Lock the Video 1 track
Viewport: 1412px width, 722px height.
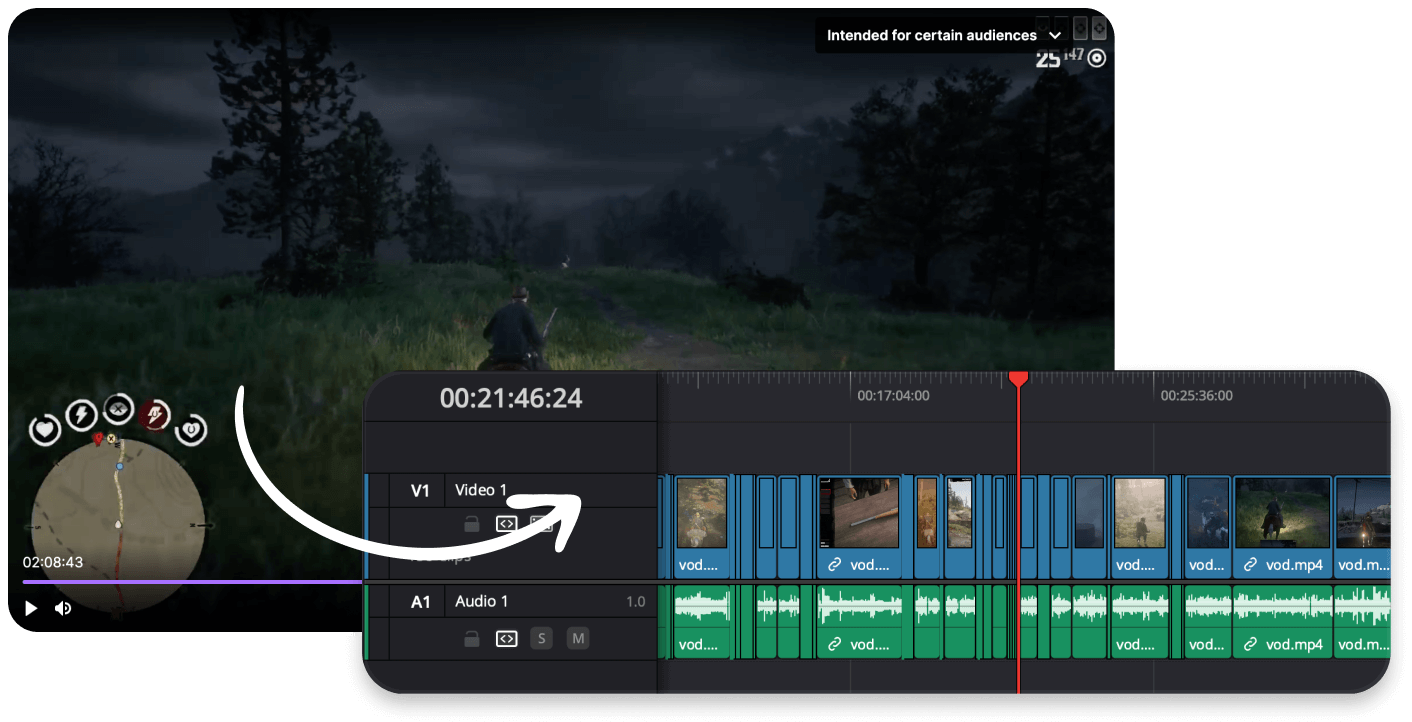[x=471, y=523]
